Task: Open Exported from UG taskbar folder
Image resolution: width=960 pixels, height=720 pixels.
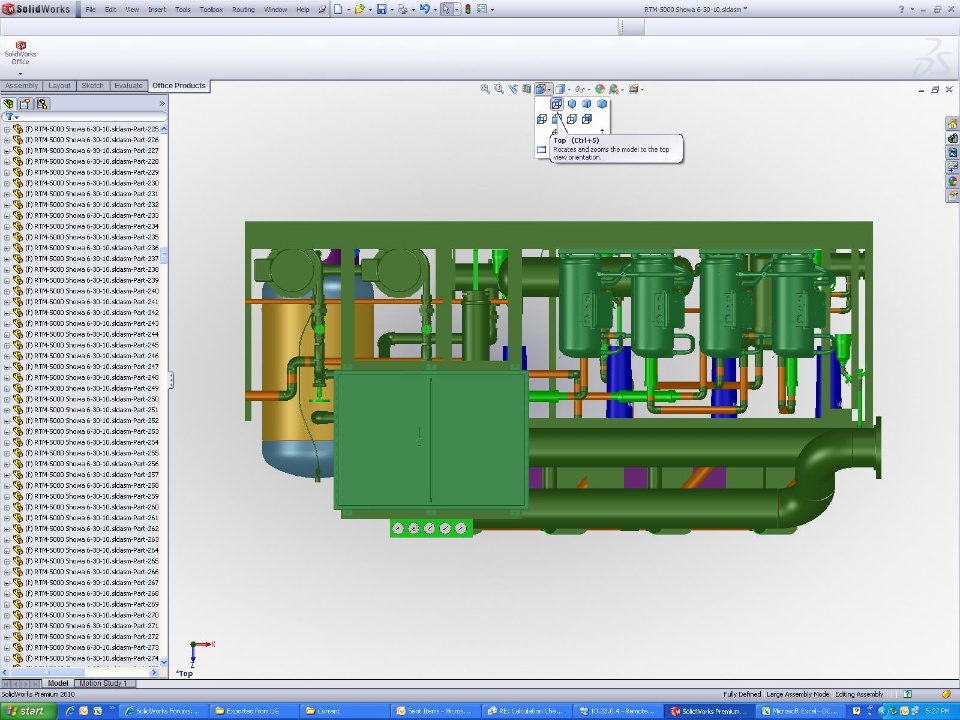Action: coord(254,711)
